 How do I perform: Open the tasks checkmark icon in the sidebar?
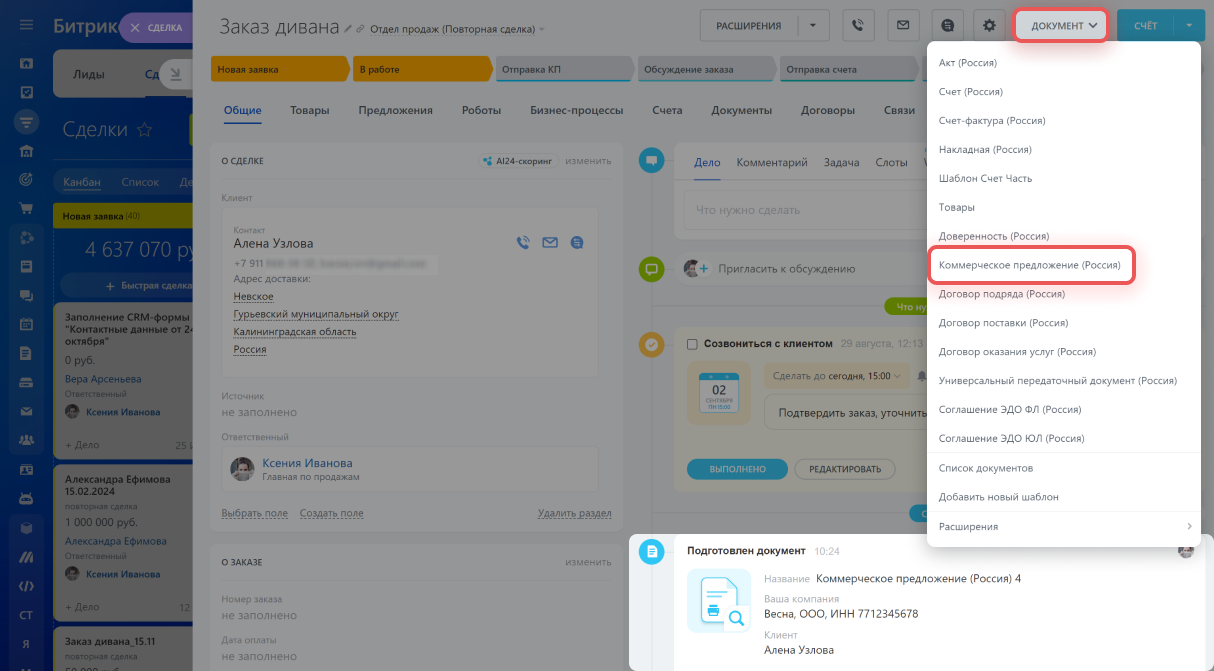point(26,92)
